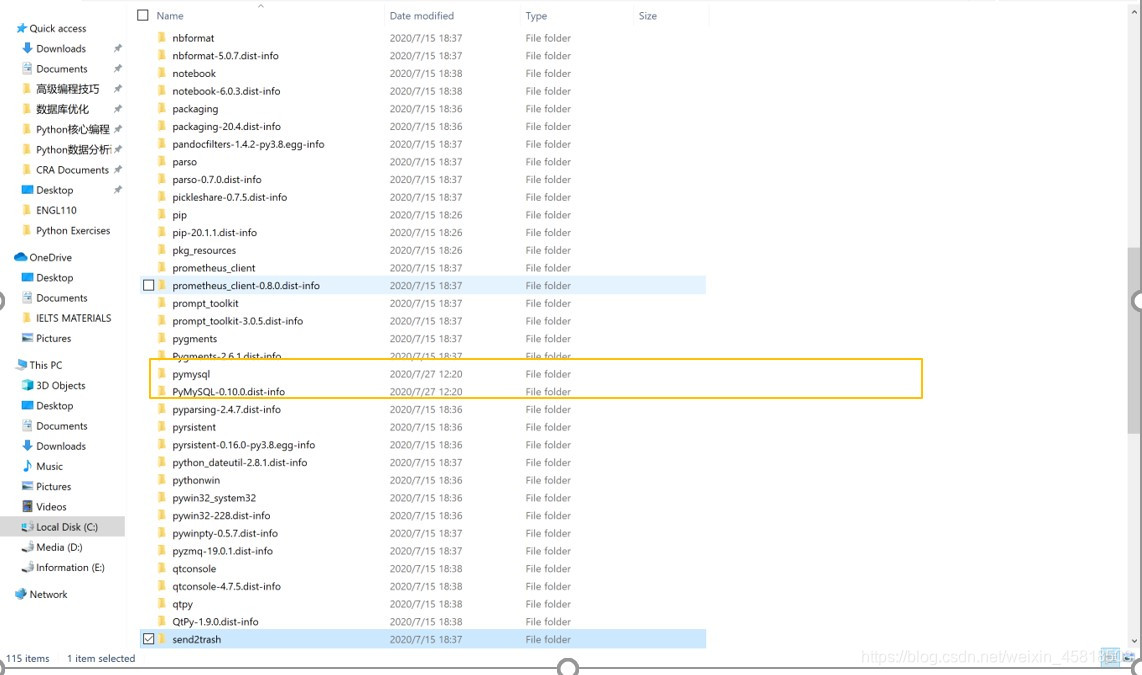1142x675 pixels.
Task: Select the QtPy-1.9.0.dist-info folder
Action: [x=215, y=622]
